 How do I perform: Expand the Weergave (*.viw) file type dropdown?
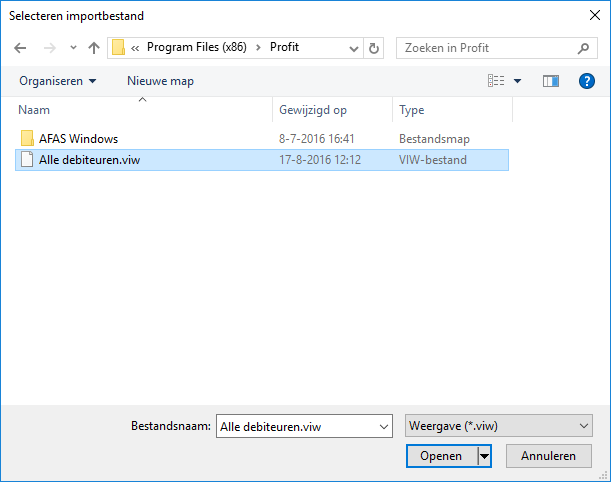[499, 426]
